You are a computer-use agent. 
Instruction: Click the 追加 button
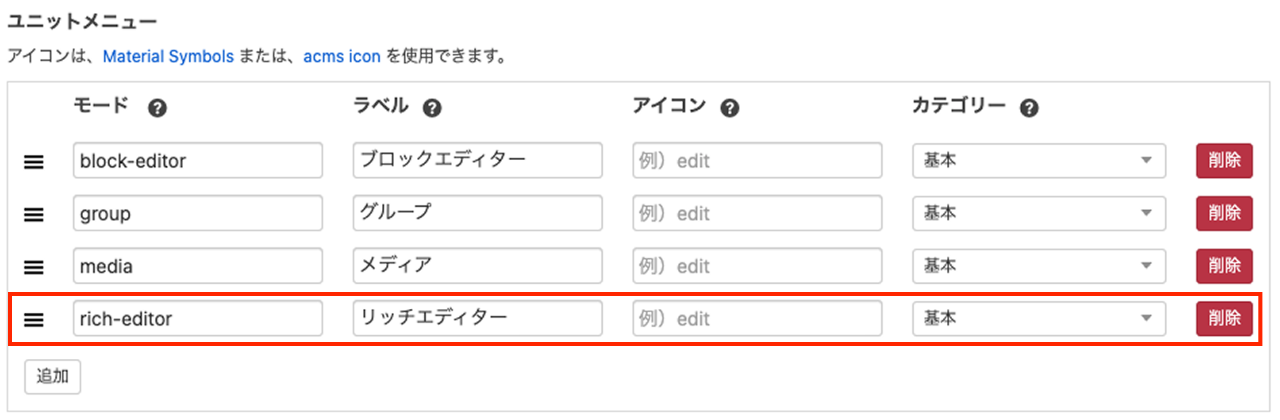52,377
